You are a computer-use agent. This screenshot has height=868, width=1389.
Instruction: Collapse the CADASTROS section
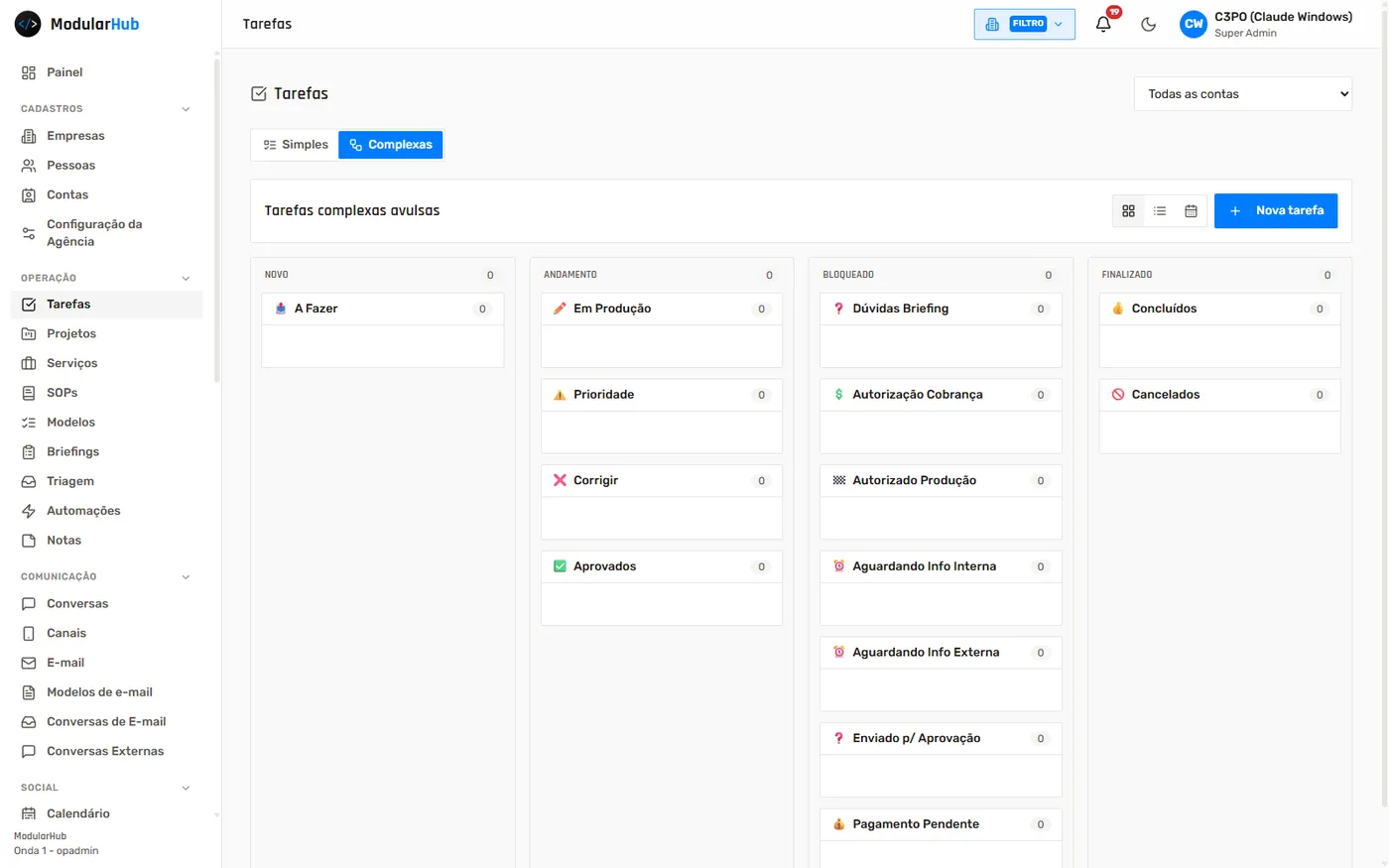(186, 109)
